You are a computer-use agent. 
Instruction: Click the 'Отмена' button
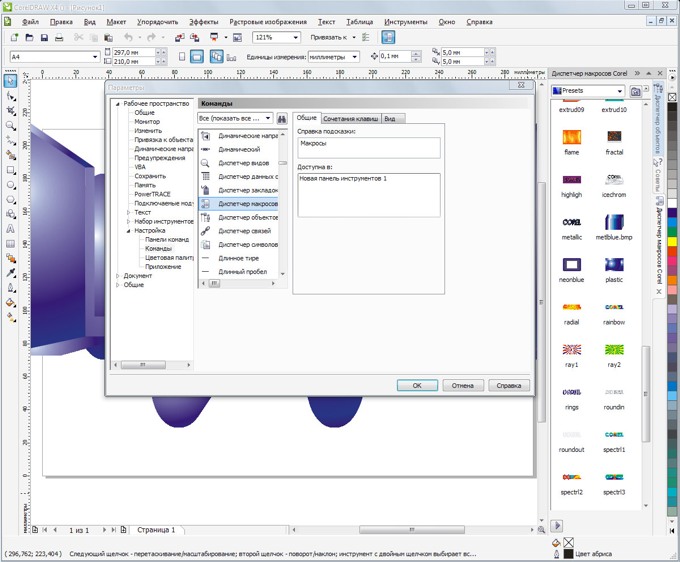461,385
